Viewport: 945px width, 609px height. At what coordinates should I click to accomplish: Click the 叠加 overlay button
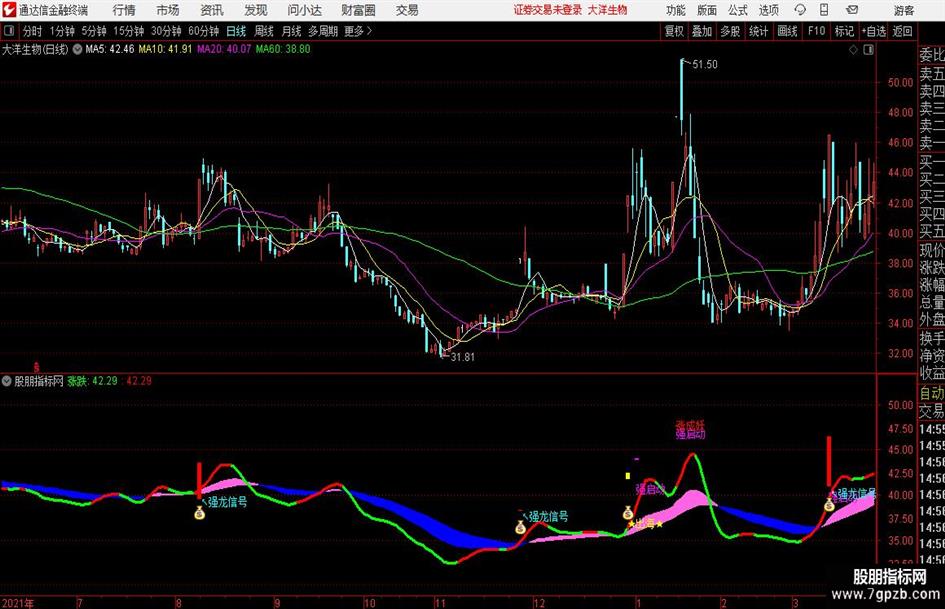702,31
